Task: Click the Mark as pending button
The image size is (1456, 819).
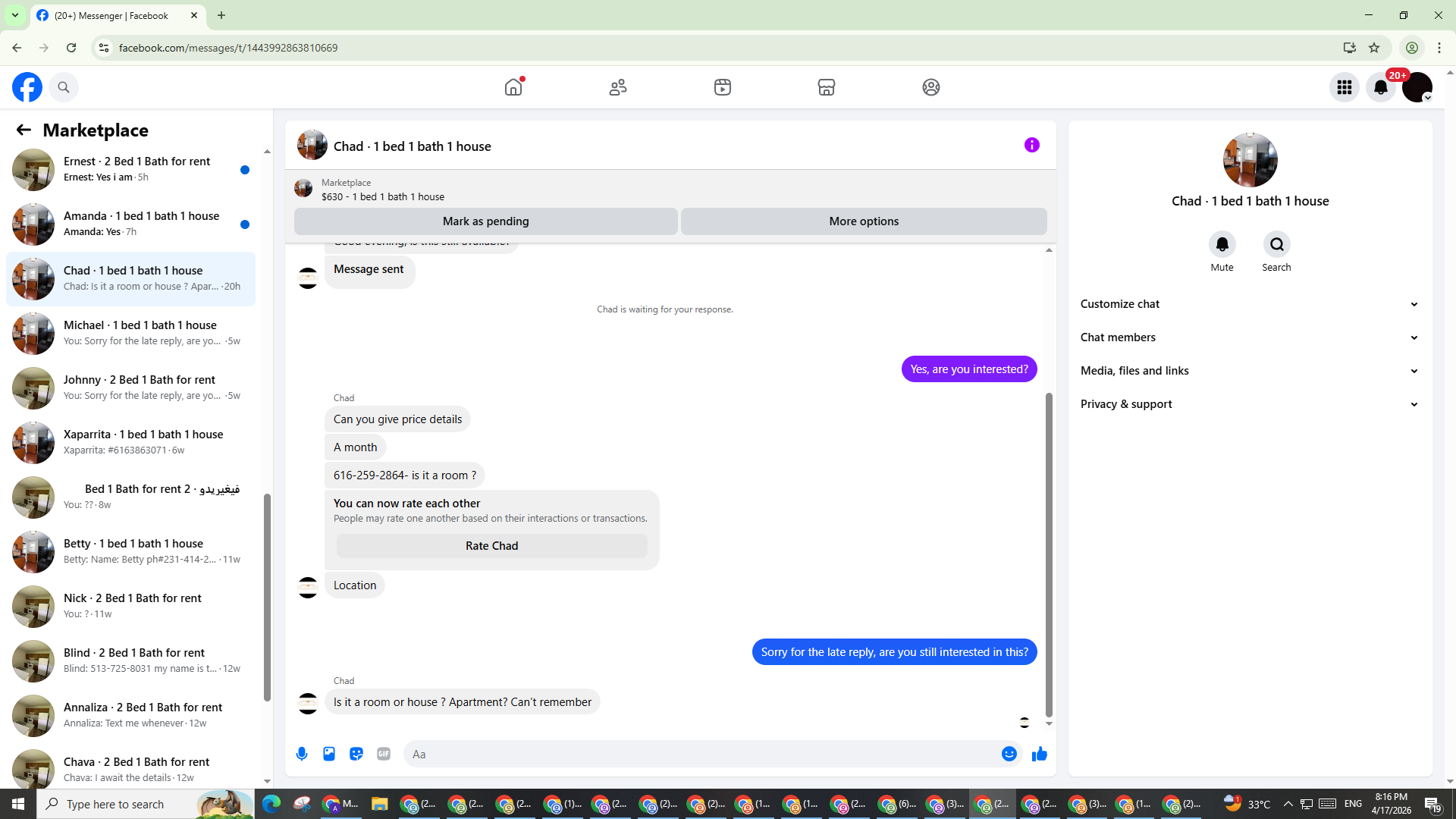Action: coord(485,221)
